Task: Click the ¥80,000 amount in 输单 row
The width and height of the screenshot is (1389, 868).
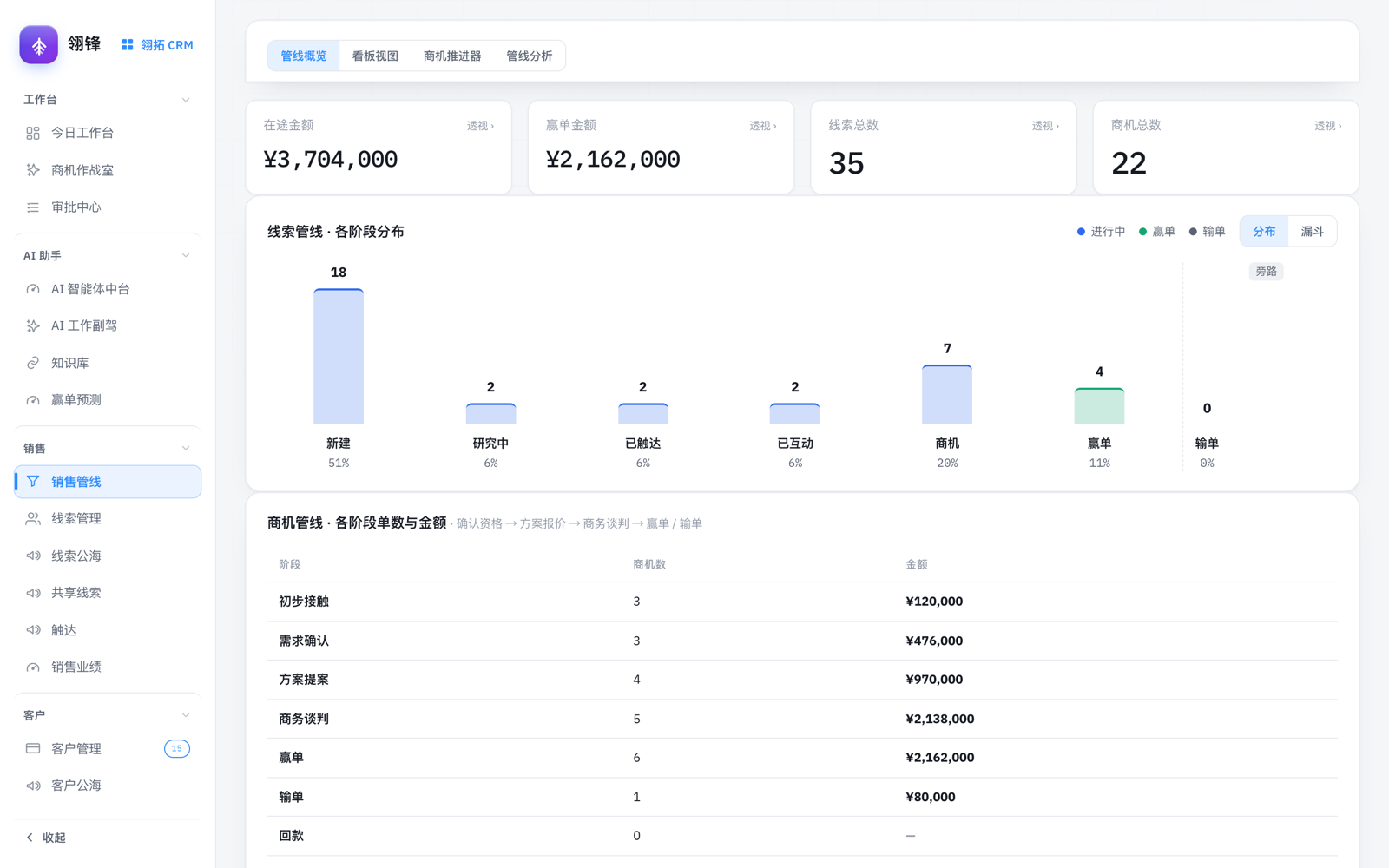Action: 931,797
